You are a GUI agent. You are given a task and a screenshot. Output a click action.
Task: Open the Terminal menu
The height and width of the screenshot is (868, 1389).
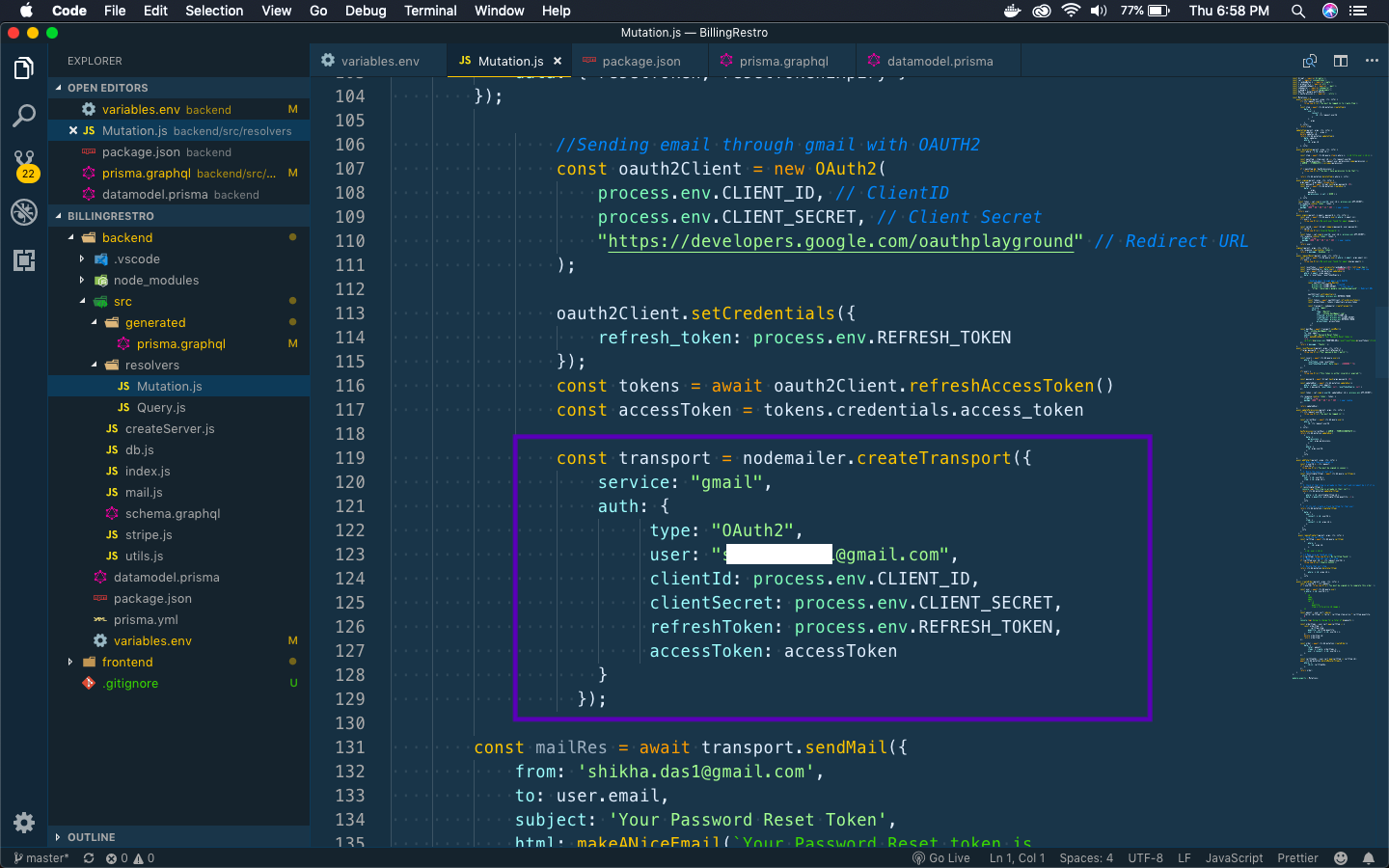tap(430, 11)
